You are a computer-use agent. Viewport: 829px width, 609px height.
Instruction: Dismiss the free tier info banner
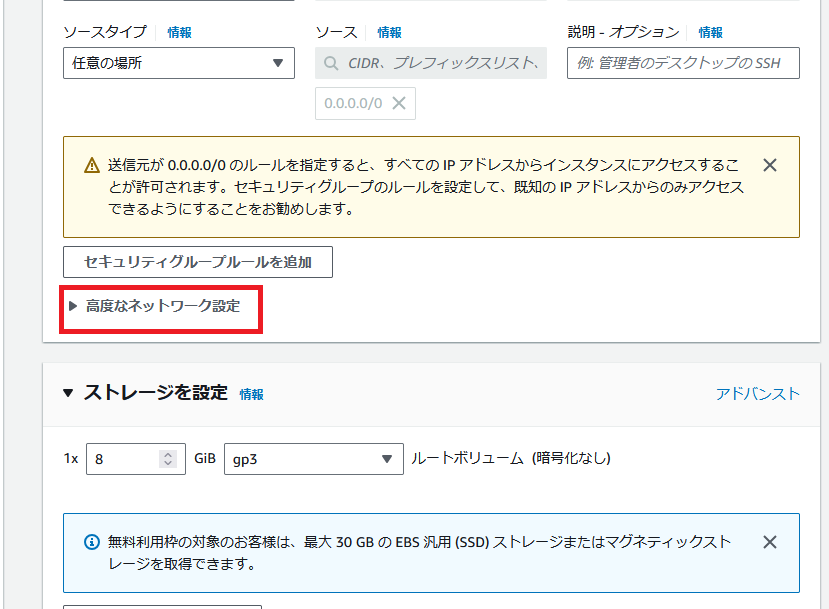pyautogui.click(x=770, y=542)
